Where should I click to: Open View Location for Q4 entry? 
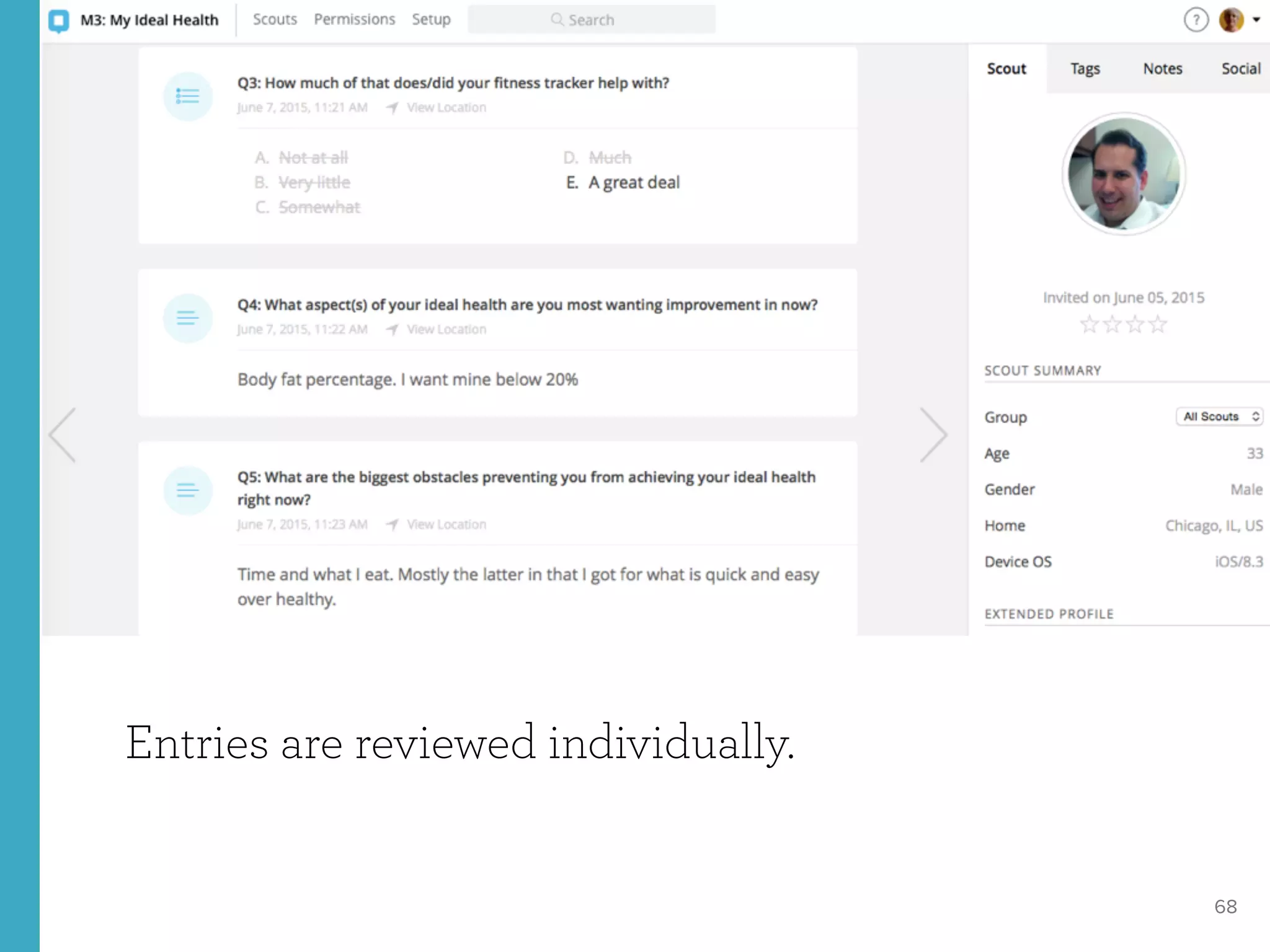[x=446, y=330]
